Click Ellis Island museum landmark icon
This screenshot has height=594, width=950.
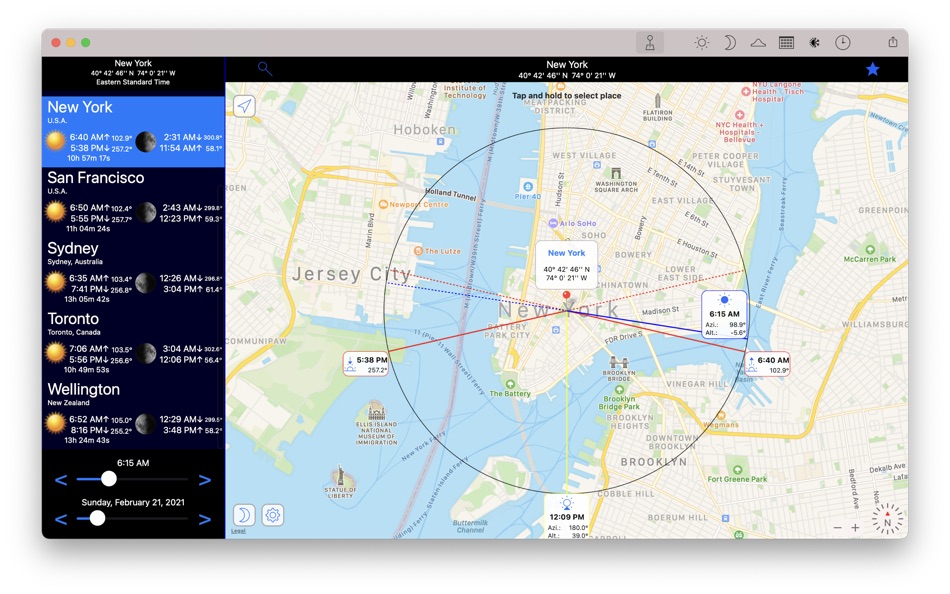[376, 411]
